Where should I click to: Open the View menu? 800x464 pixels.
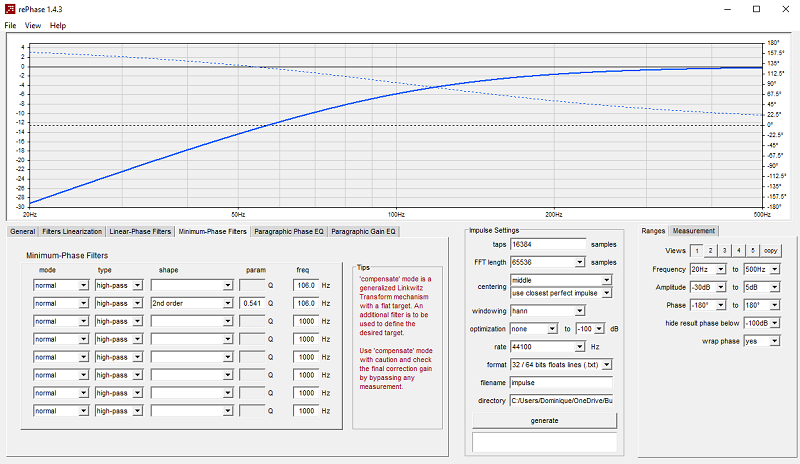33,25
